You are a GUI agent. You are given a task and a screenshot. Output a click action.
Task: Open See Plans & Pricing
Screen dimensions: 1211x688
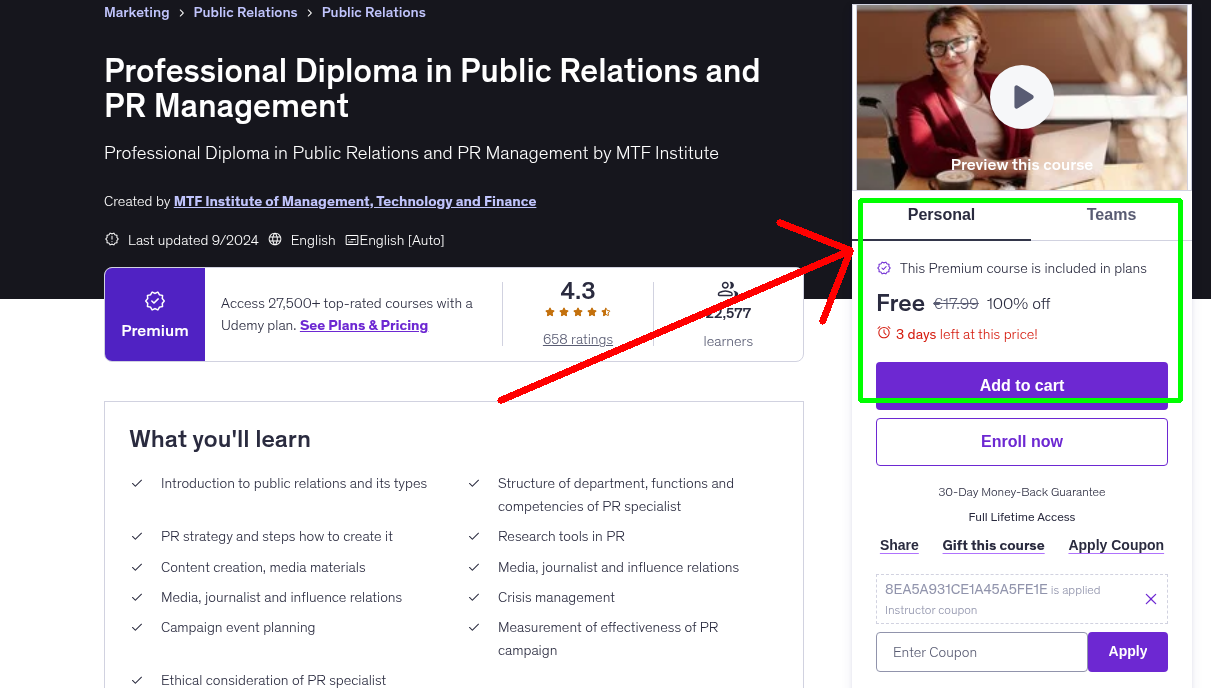(363, 325)
